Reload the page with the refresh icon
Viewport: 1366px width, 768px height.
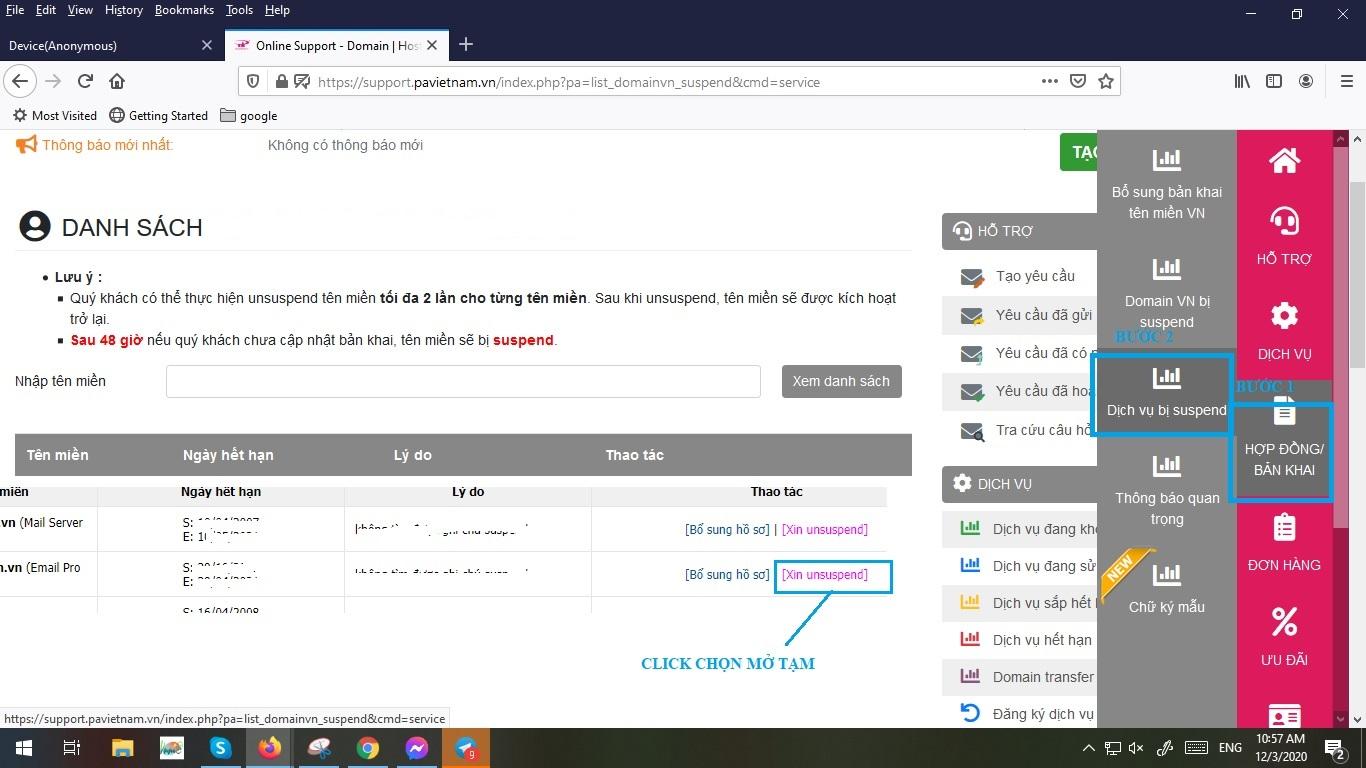[85, 81]
